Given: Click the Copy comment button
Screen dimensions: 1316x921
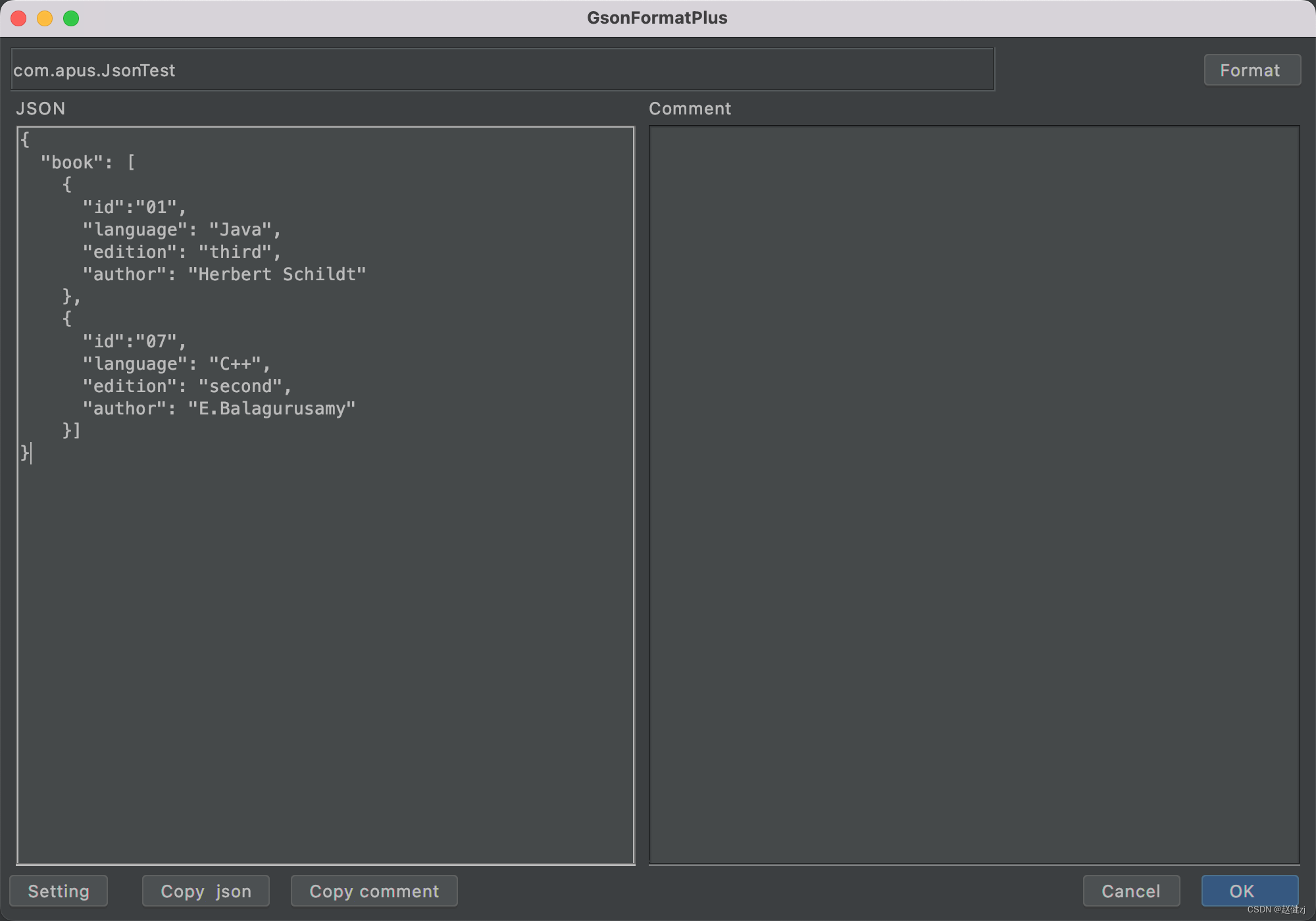Looking at the screenshot, I should (374, 891).
